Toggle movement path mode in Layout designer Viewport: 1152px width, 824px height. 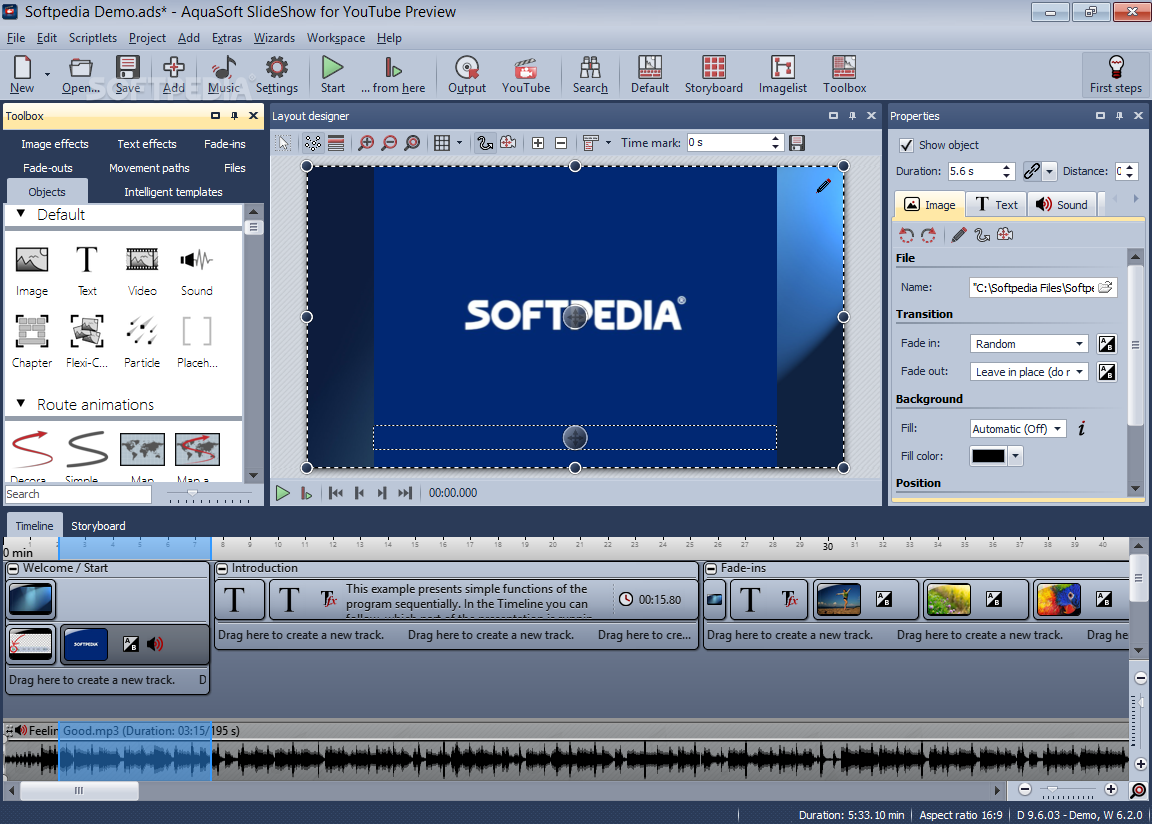click(x=485, y=142)
